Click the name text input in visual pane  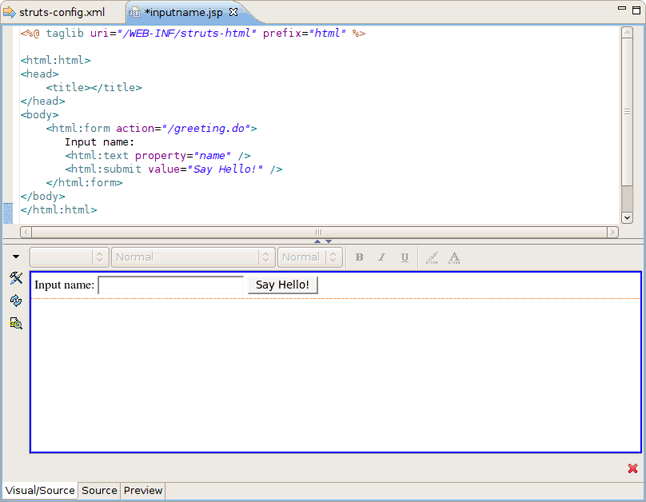(171, 285)
